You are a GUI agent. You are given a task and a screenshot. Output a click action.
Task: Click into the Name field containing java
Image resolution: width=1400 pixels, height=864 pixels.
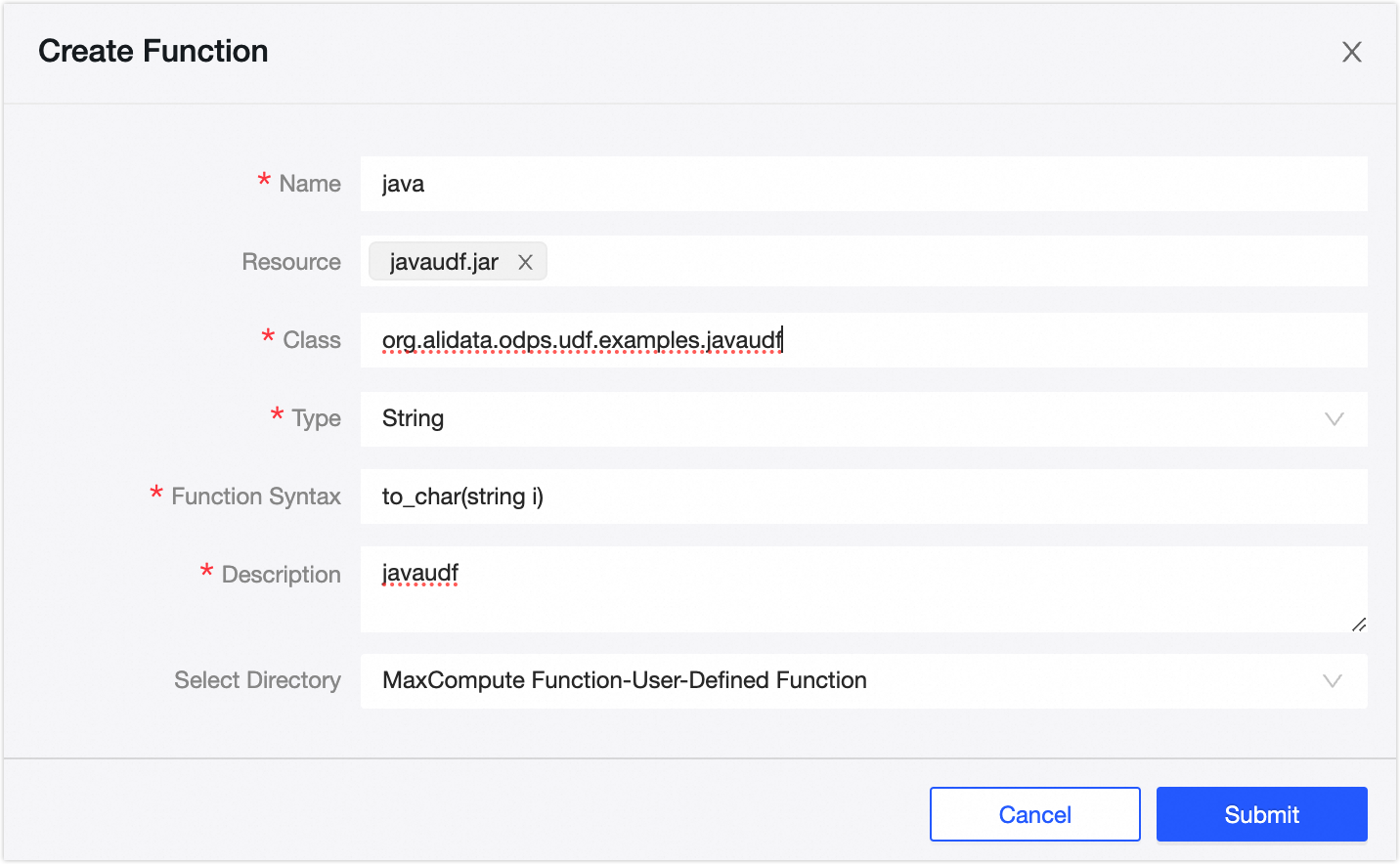[x=863, y=184]
